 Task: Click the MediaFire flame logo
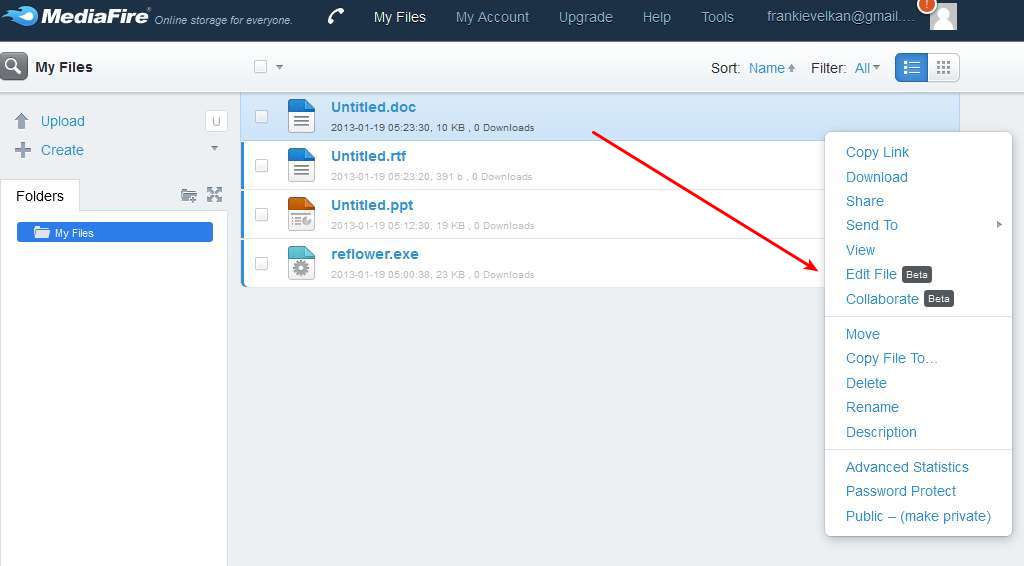pyautogui.click(x=21, y=16)
